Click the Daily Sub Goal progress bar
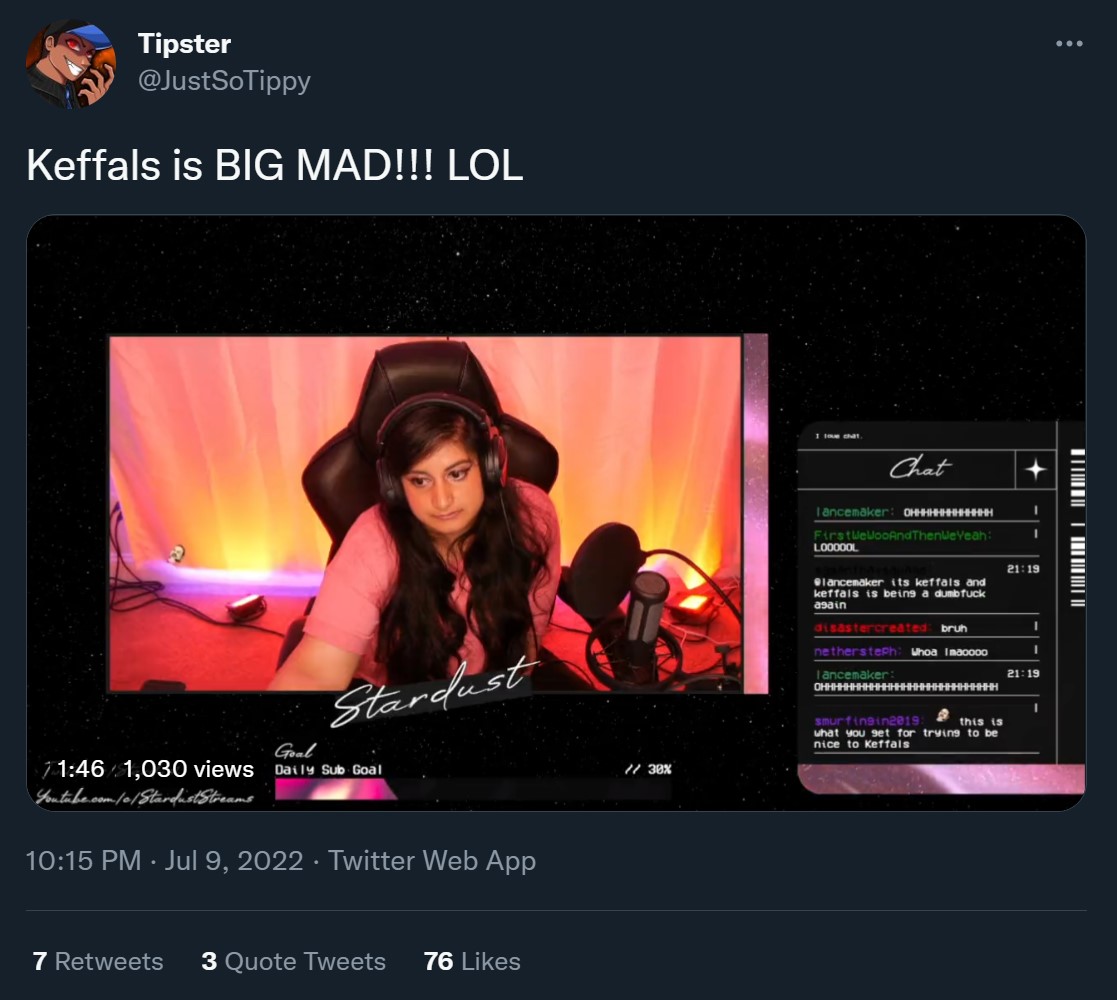The width and height of the screenshot is (1117, 1000). click(x=472, y=789)
